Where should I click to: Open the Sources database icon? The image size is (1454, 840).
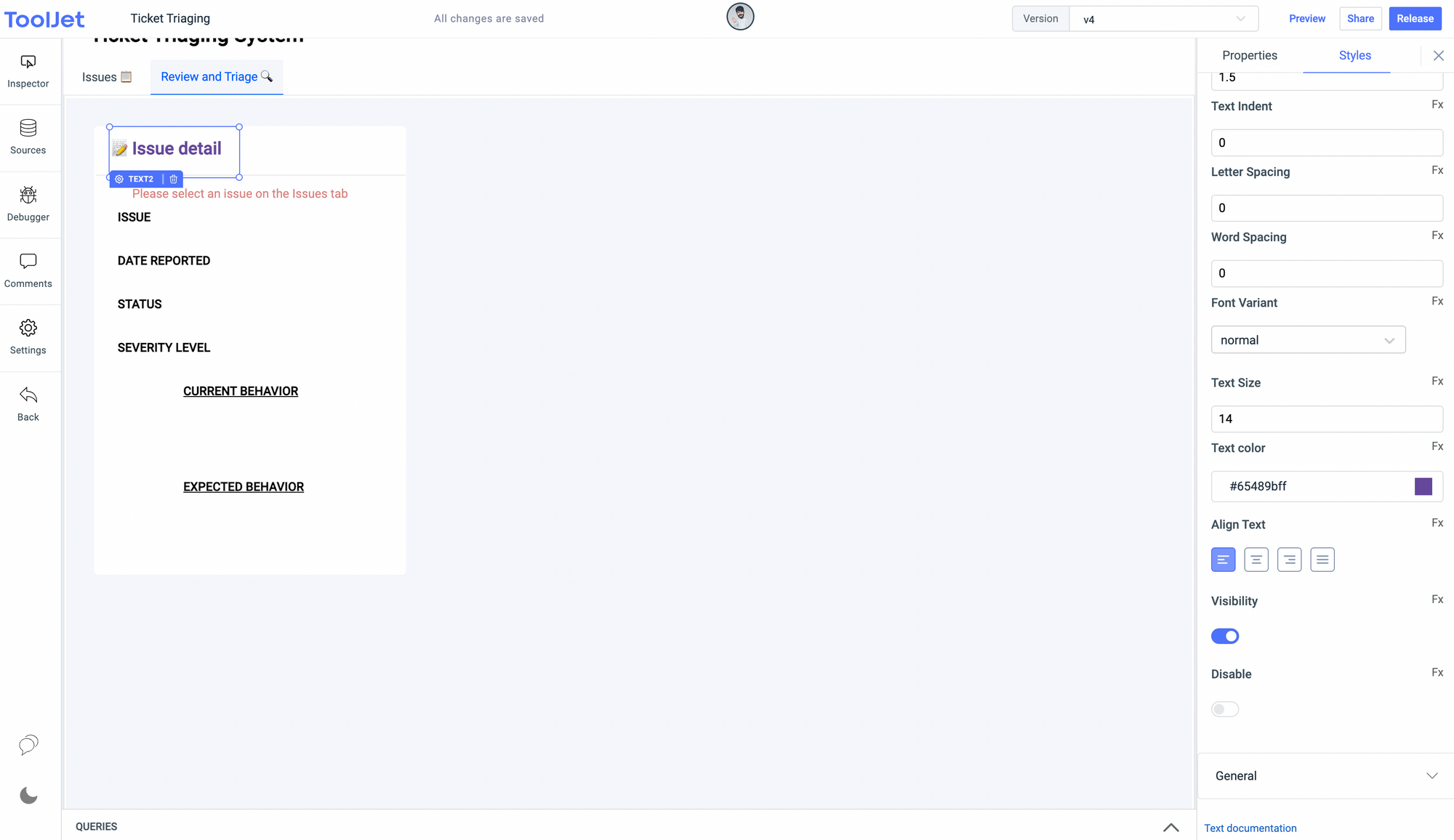(28, 129)
